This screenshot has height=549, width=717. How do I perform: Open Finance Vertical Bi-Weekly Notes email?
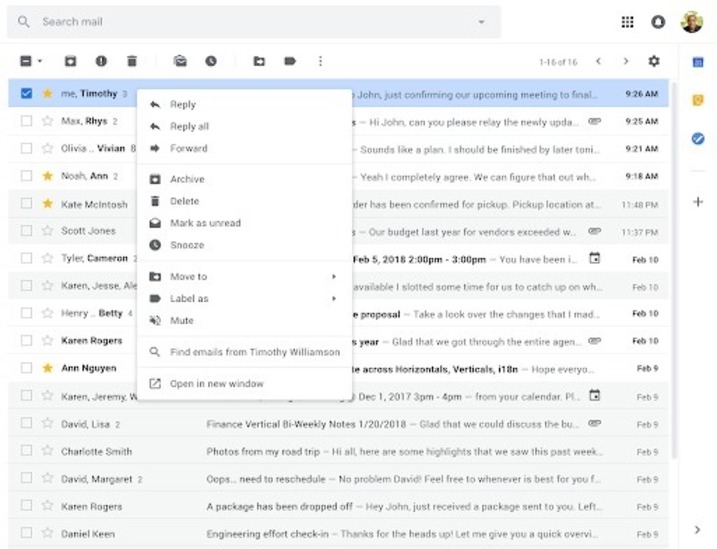pyautogui.click(x=338, y=424)
